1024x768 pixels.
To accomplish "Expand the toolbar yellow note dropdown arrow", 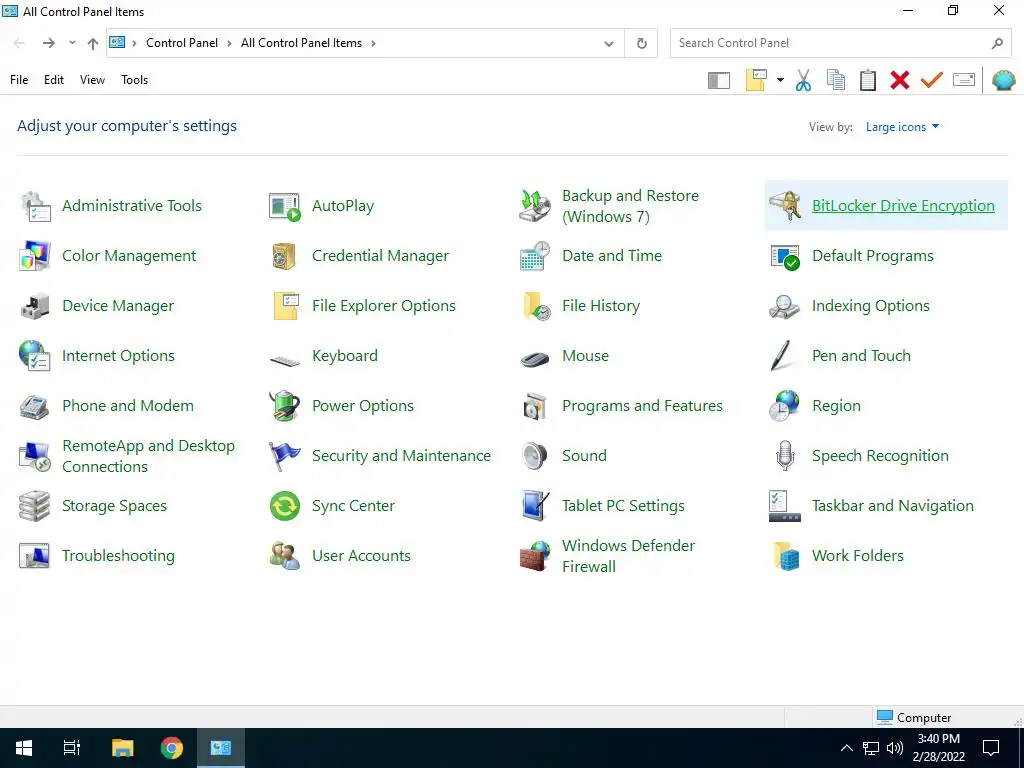I will click(x=780, y=80).
